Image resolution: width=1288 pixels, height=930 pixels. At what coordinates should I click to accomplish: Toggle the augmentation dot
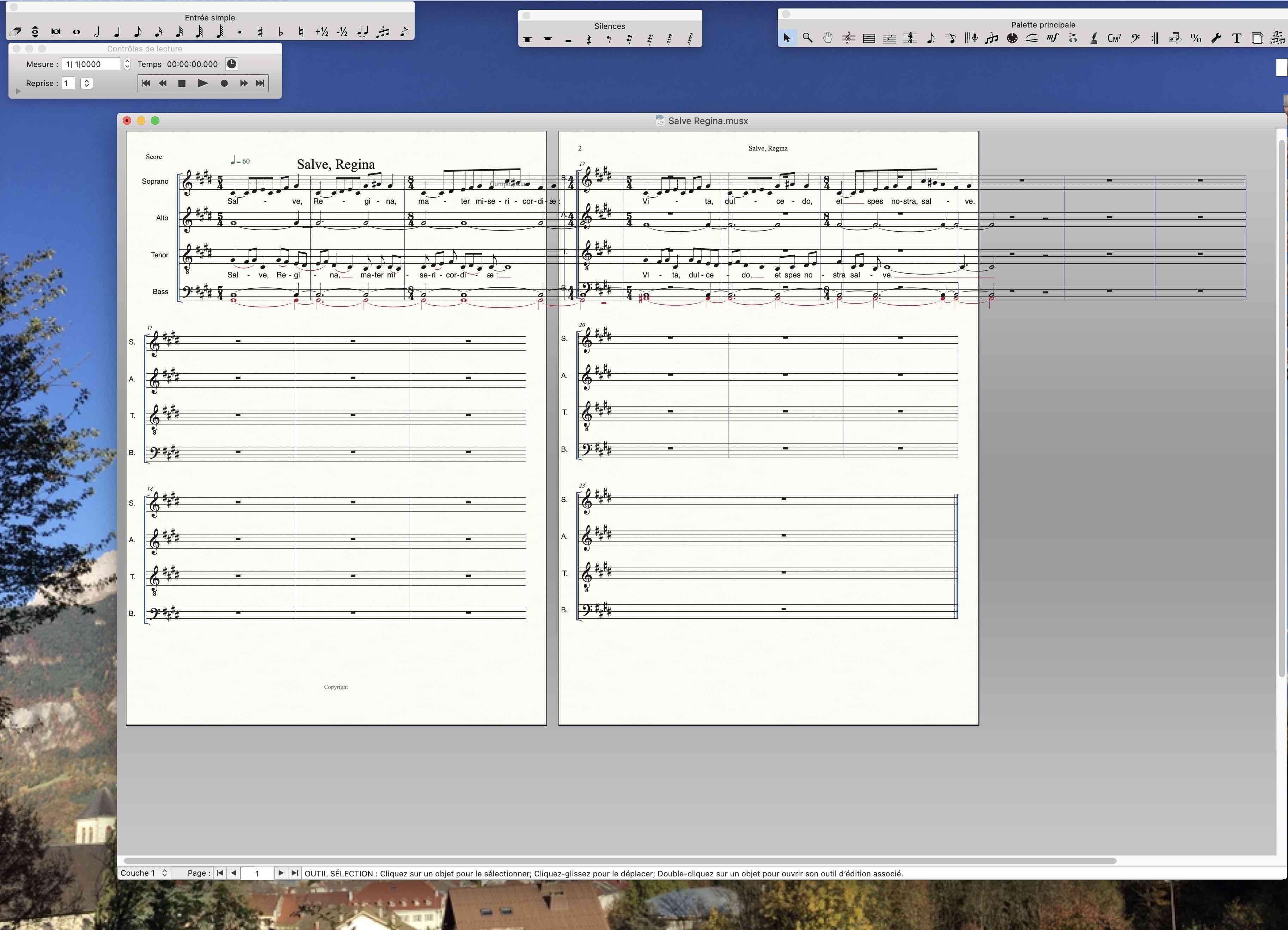(240, 32)
